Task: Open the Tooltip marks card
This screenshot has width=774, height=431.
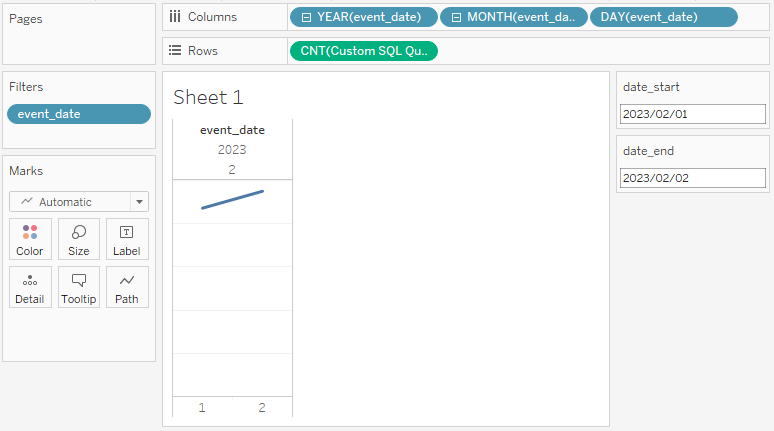Action: 78,287
